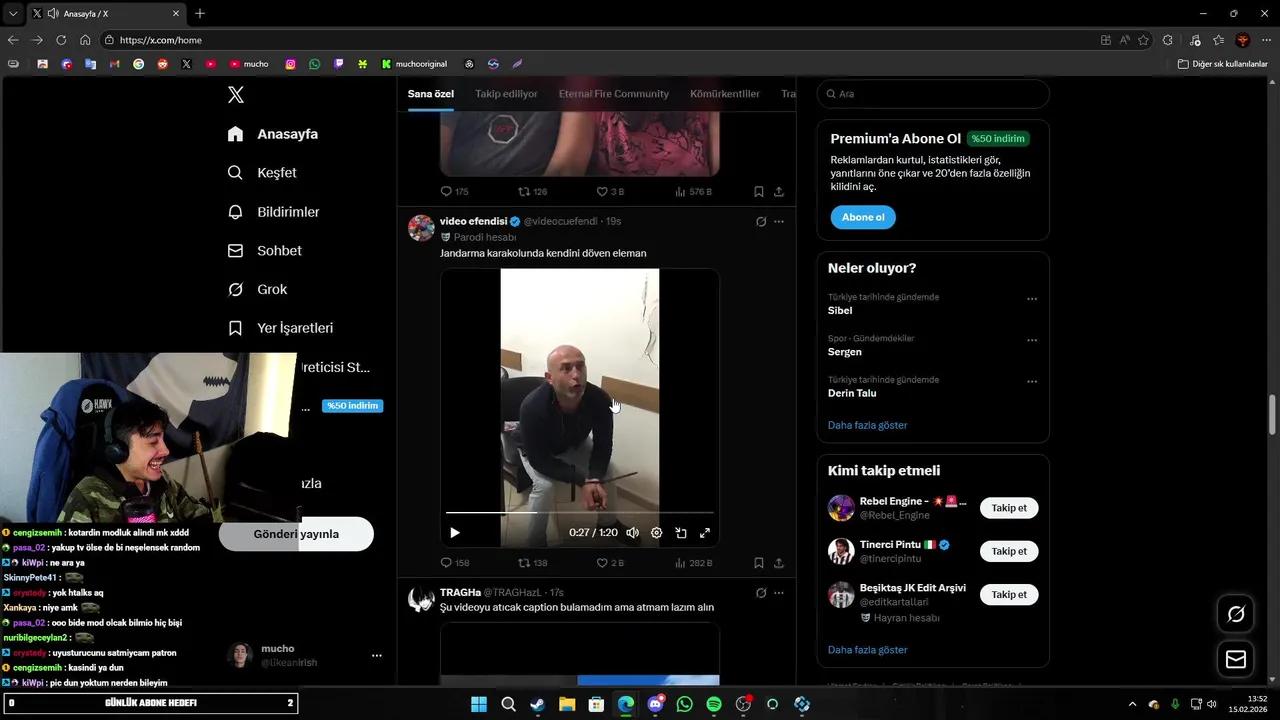Screen dimensions: 1280x720
Task: Click the Ara search field
Action: [933, 94]
